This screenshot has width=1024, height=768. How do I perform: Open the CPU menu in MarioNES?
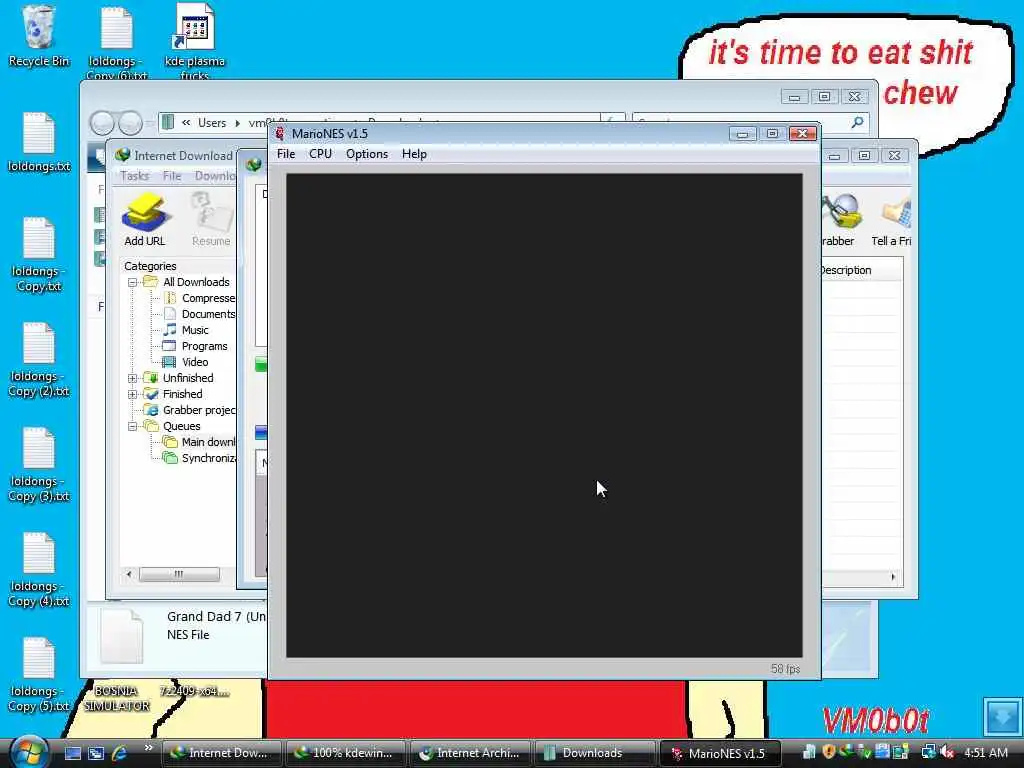tap(320, 154)
